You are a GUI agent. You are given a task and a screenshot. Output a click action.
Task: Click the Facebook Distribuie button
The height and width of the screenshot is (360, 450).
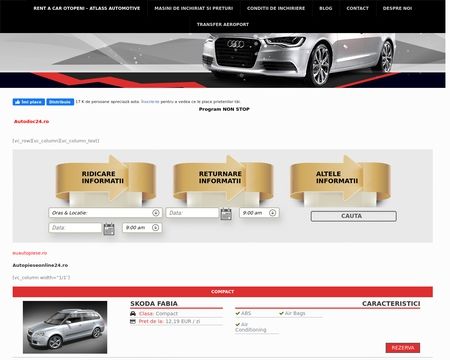[x=60, y=102]
